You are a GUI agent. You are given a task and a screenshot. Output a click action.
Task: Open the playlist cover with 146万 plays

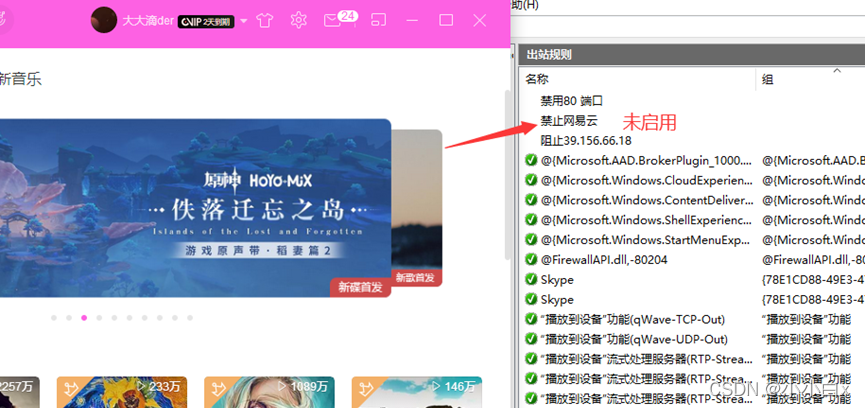[x=417, y=392]
